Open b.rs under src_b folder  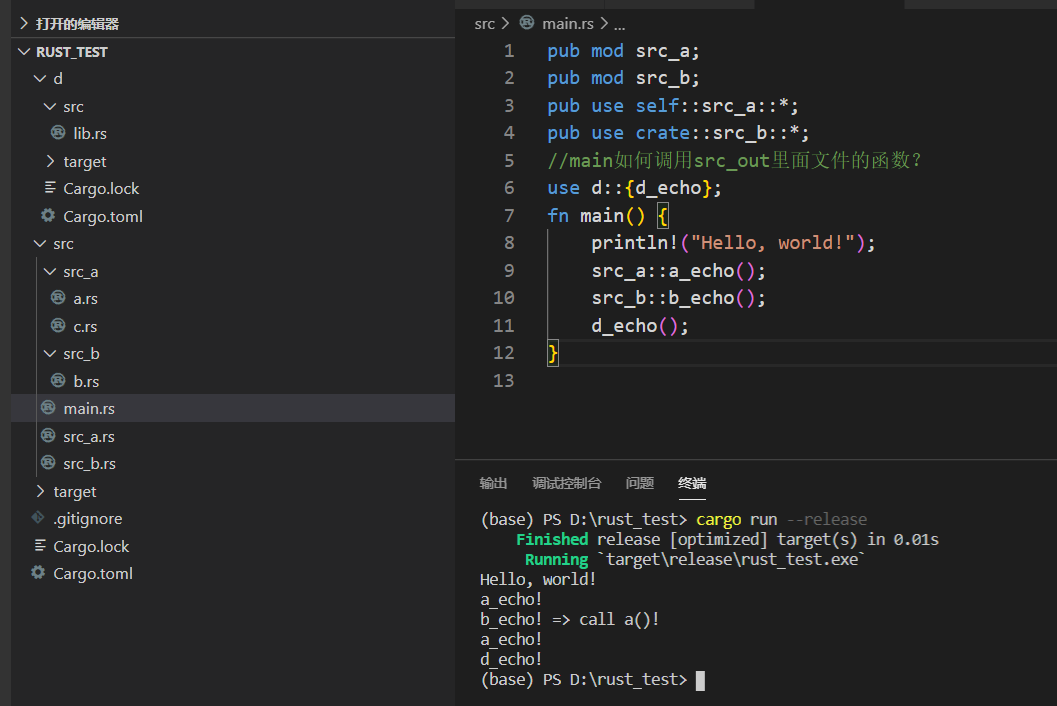click(87, 381)
